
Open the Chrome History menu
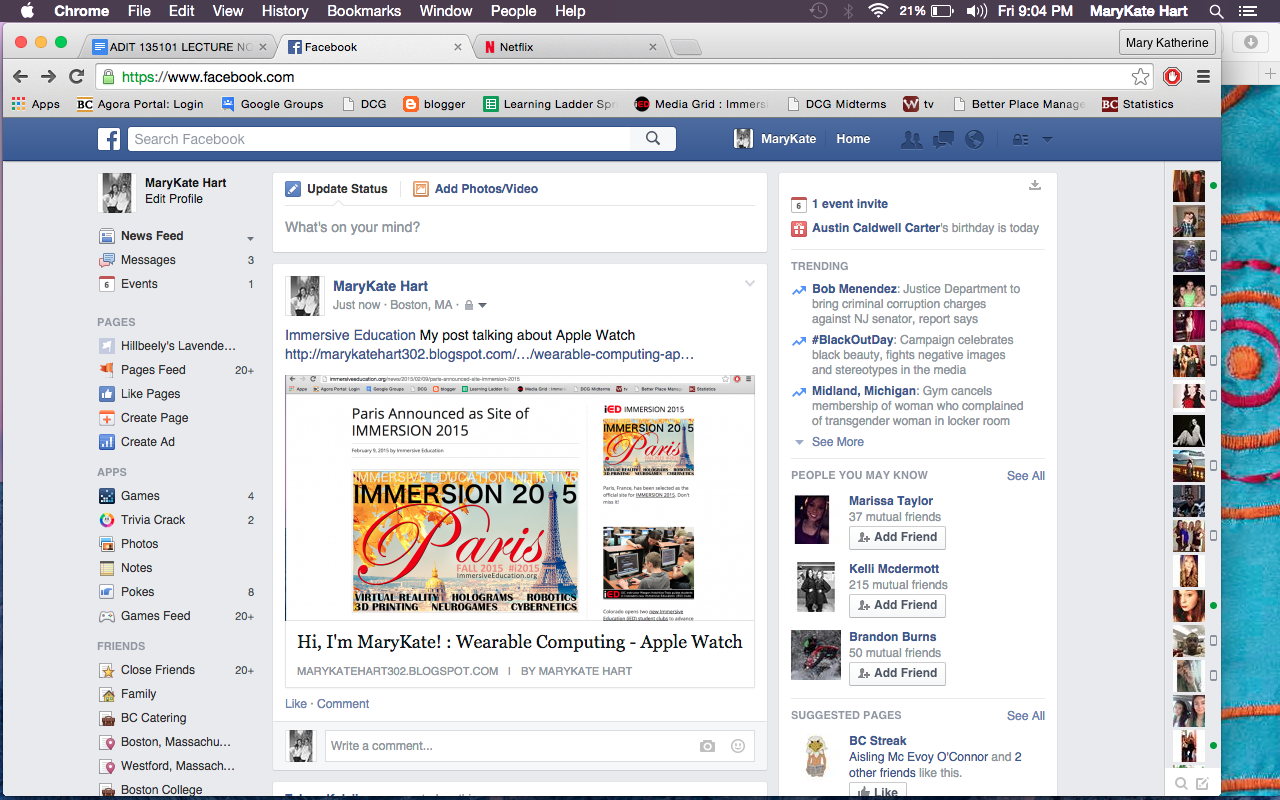tap(285, 11)
